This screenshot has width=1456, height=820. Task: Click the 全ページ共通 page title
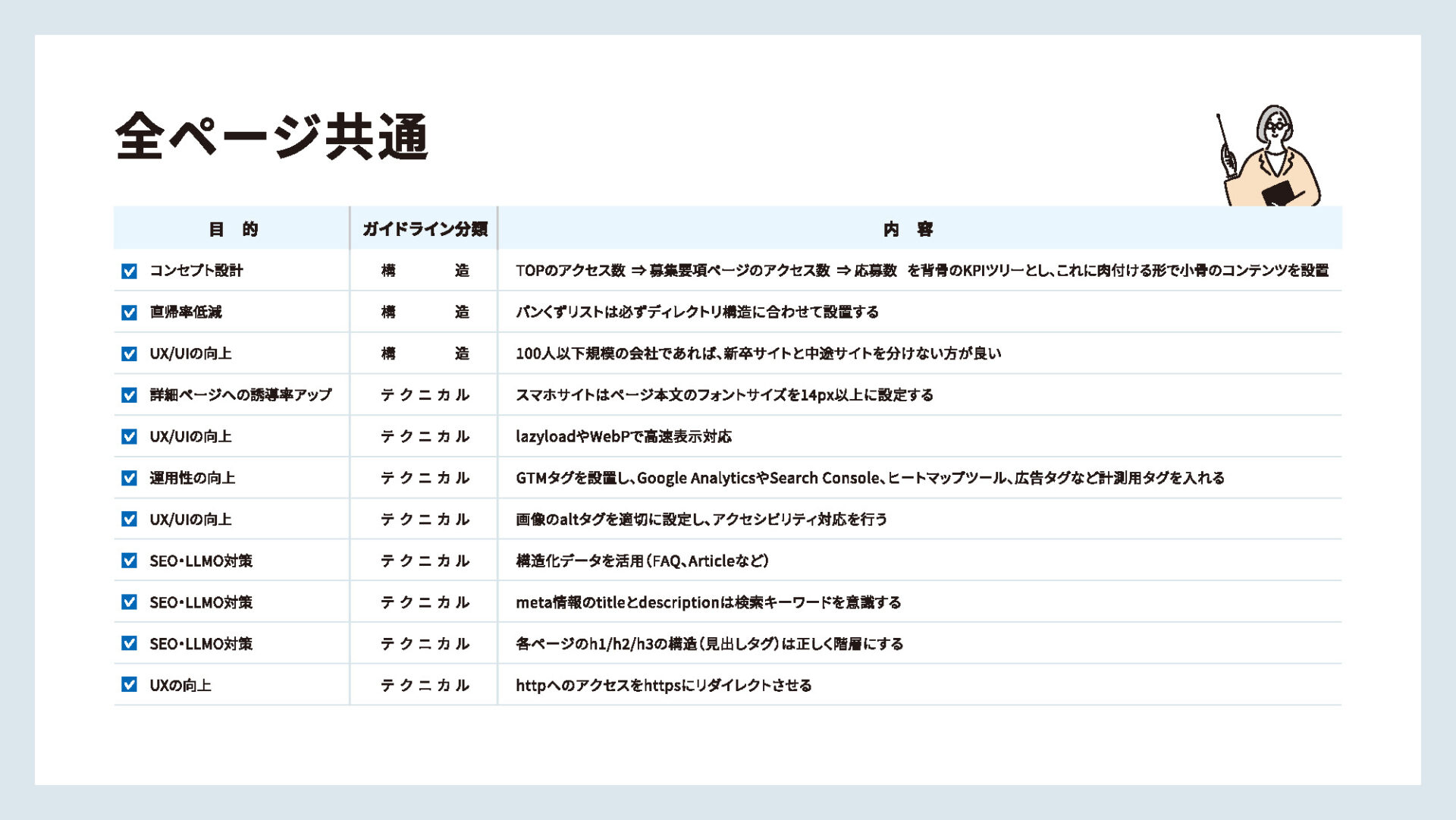pyautogui.click(x=271, y=137)
